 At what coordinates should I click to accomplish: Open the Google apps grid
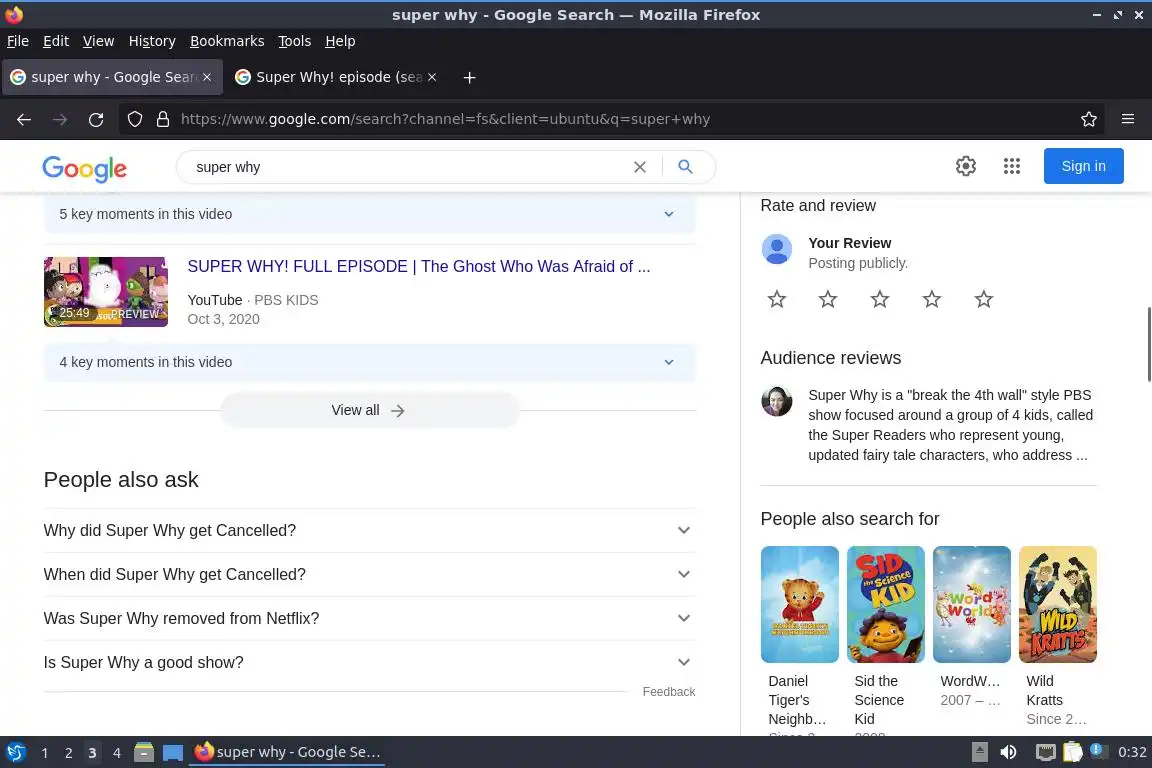click(1012, 166)
